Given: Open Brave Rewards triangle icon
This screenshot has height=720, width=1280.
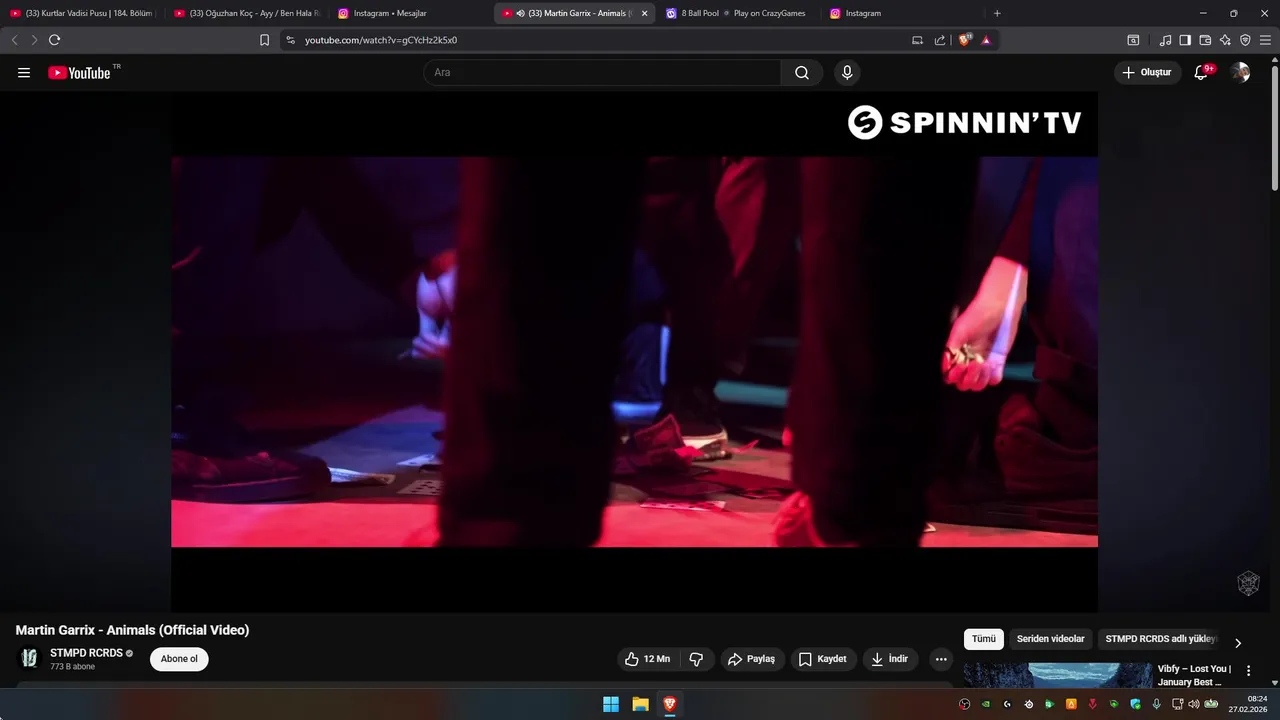Looking at the screenshot, I should 986,40.
